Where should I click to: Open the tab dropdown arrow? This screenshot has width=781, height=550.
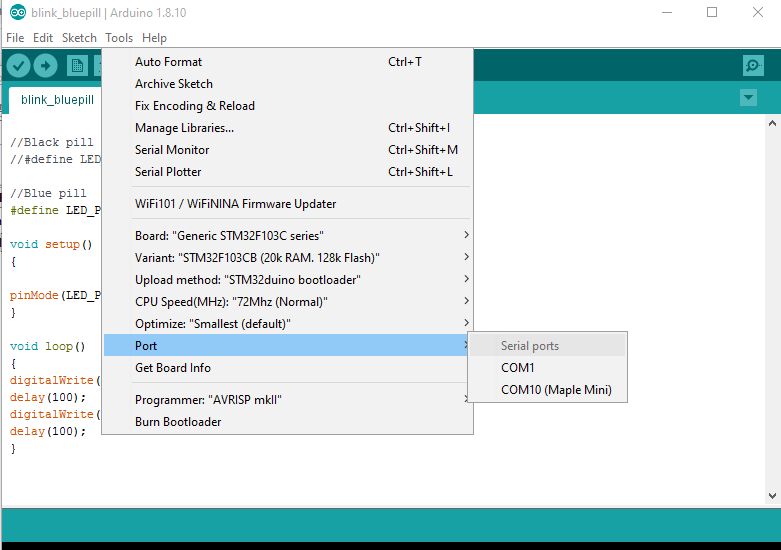pos(748,98)
